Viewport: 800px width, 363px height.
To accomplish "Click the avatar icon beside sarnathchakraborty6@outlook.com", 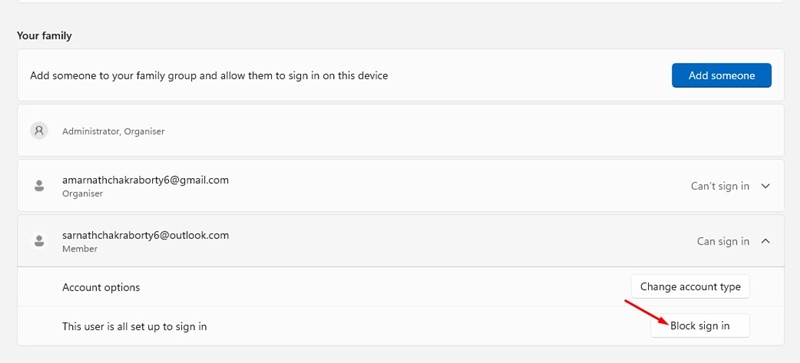I will tap(39, 241).
